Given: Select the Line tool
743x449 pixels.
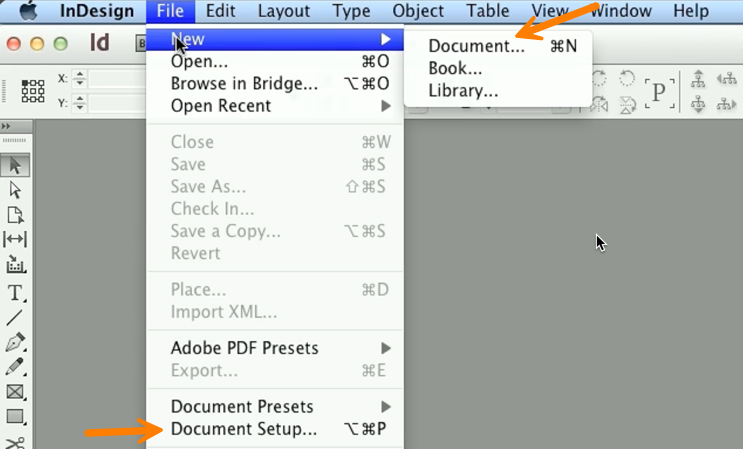Looking at the screenshot, I should coord(14,318).
